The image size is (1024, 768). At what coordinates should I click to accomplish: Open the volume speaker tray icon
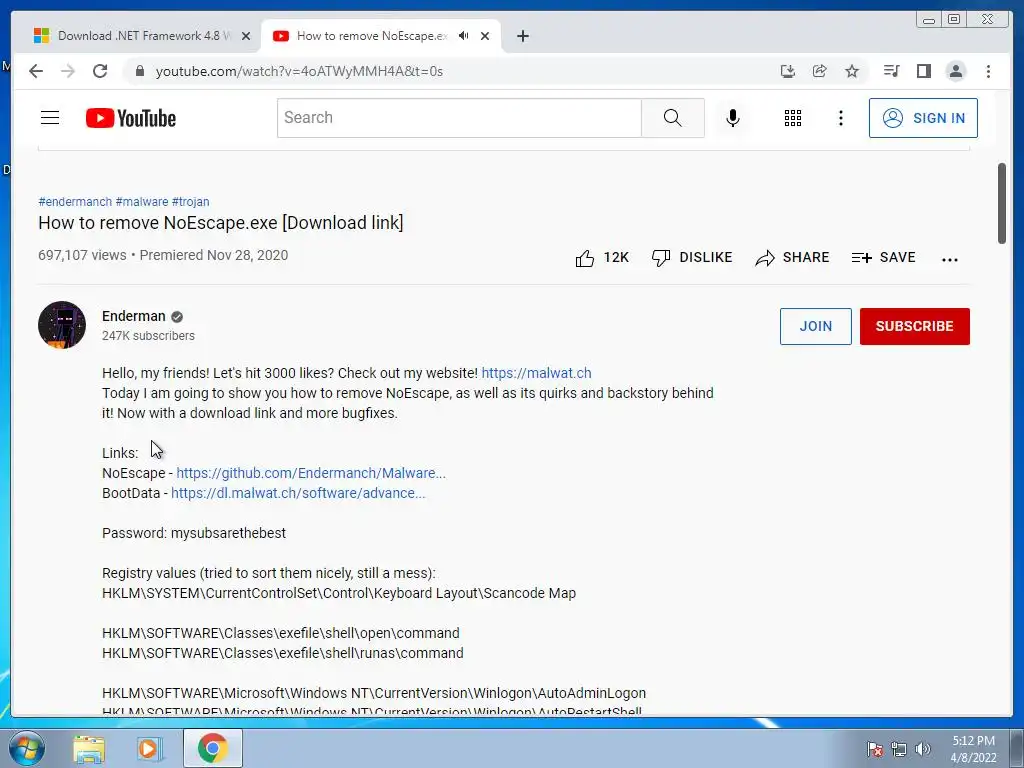pos(922,749)
